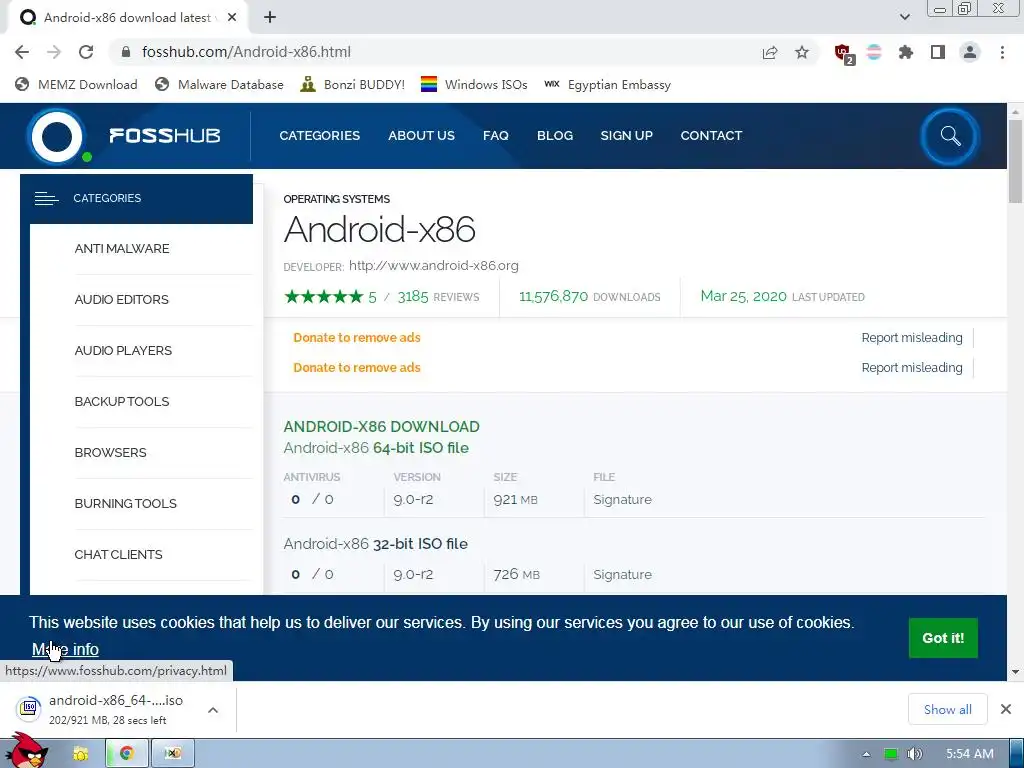Close the Android-x86 download tab
This screenshot has height=768, width=1024.
click(232, 18)
